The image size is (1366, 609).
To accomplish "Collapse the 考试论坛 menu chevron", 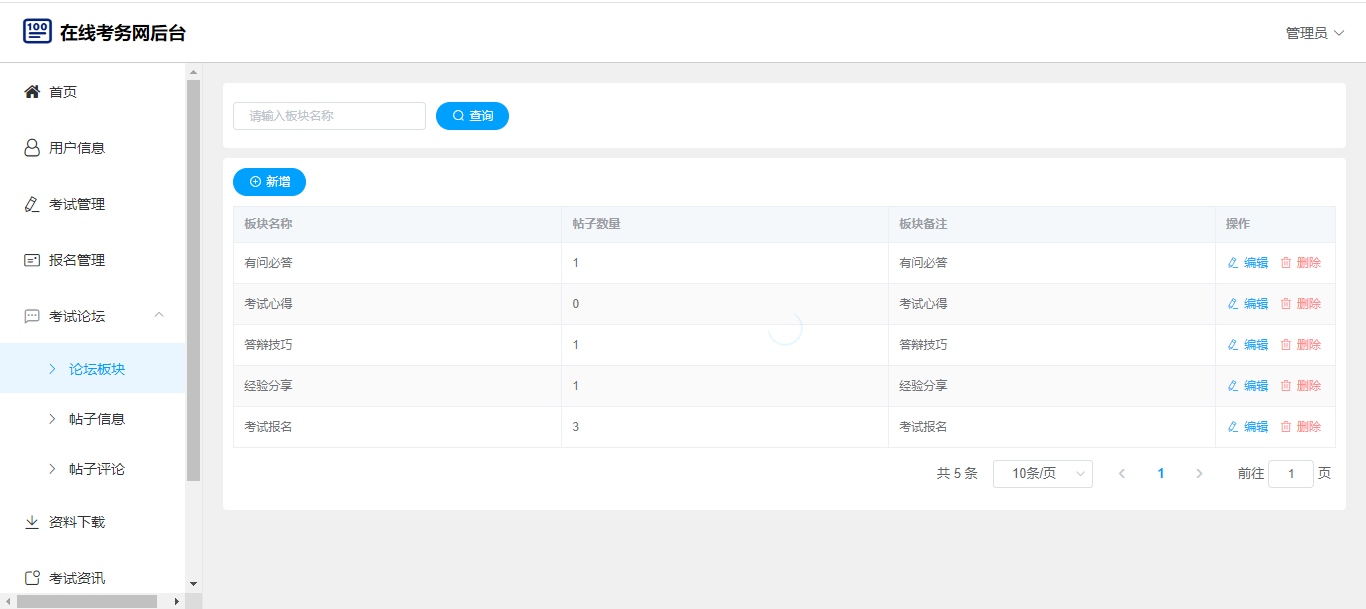I will tap(158, 316).
